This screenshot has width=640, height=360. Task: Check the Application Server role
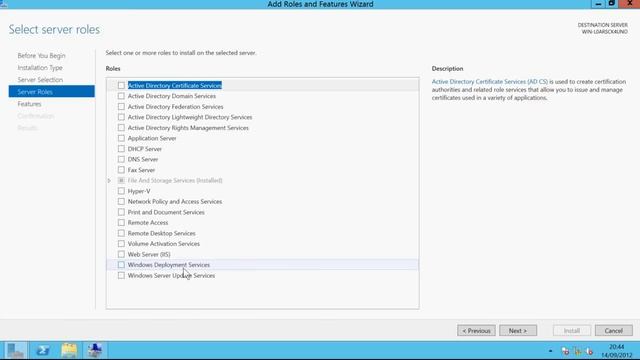coord(121,138)
